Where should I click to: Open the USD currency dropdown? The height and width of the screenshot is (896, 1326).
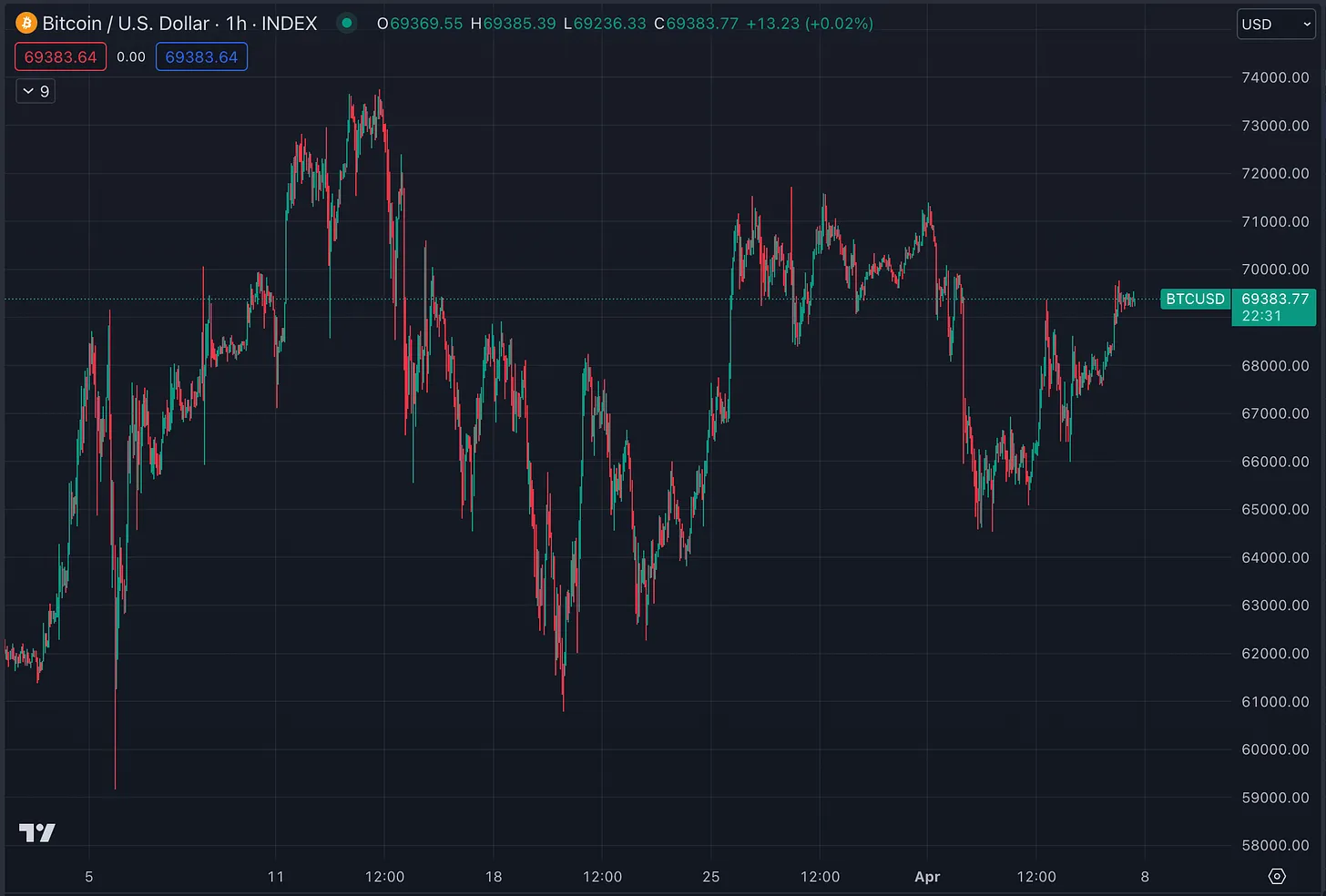pos(1276,25)
